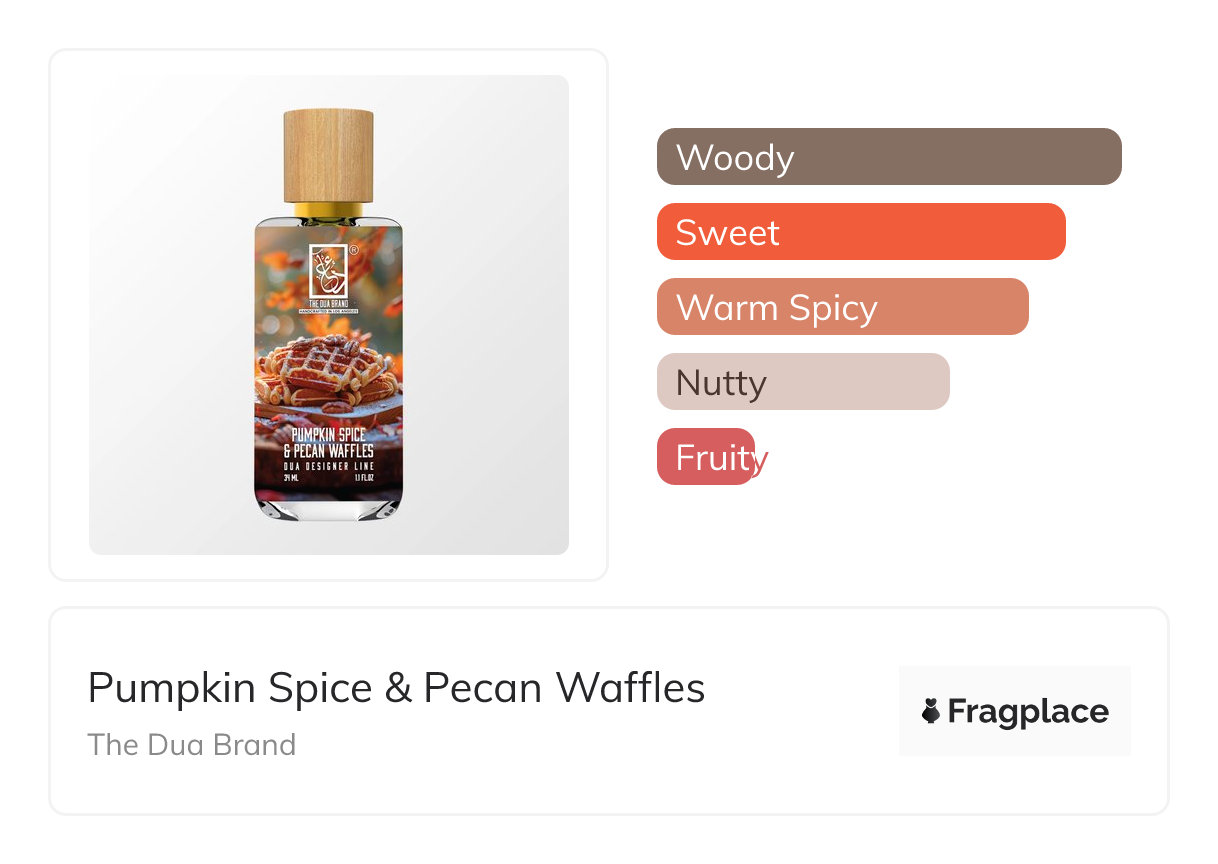Select the Woody accord bar
This screenshot has width=1218, height=864.
(x=888, y=157)
